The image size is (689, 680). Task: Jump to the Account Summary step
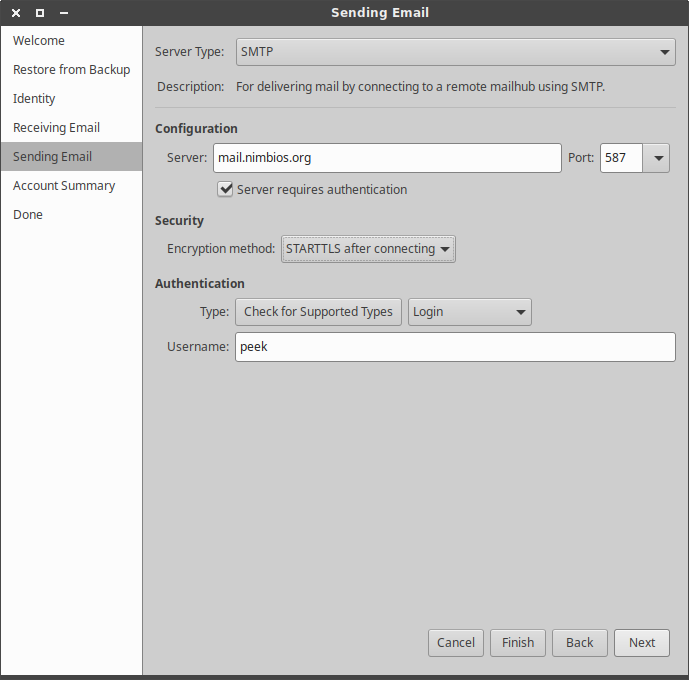click(64, 186)
